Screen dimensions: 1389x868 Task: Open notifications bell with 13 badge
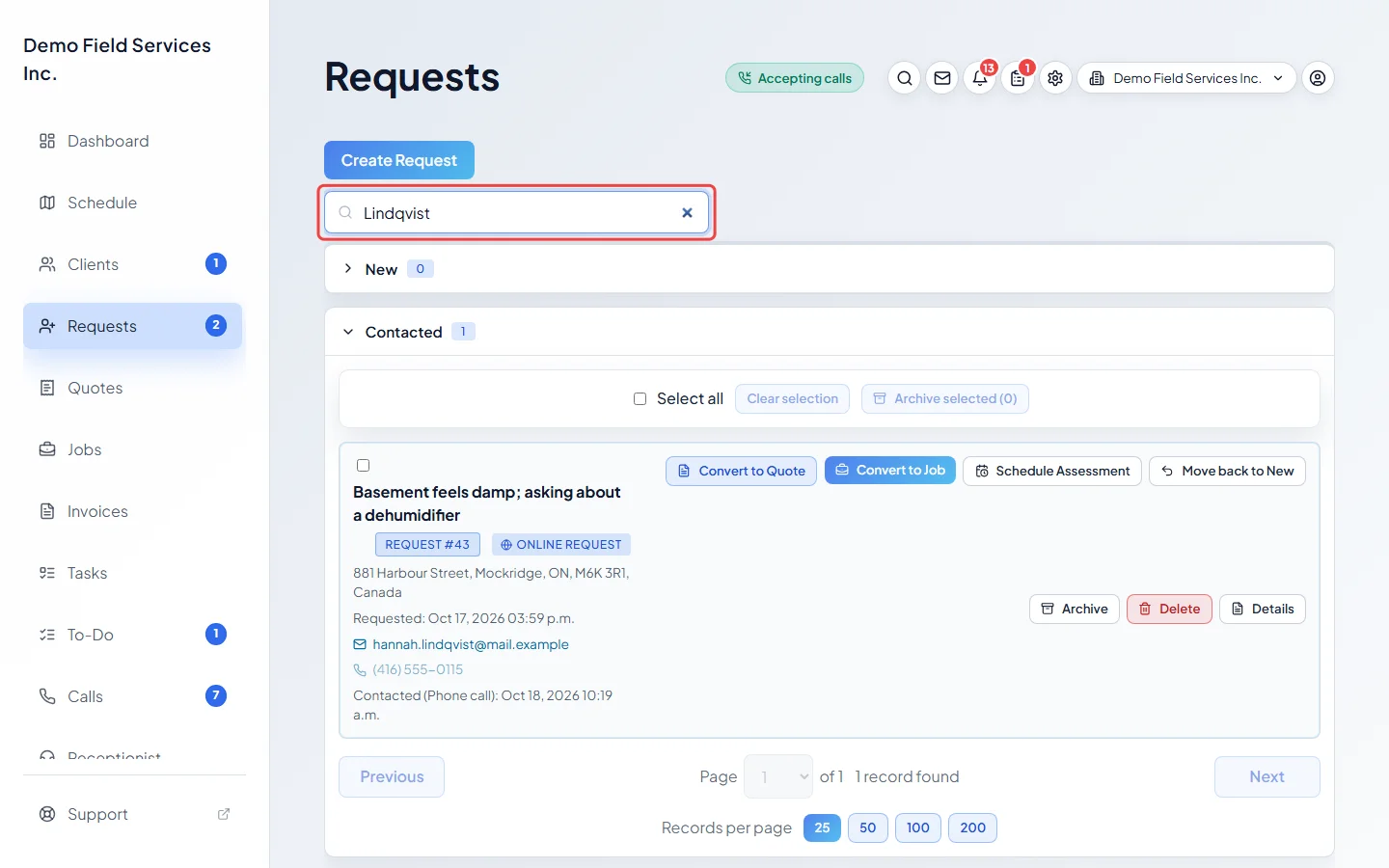(980, 78)
